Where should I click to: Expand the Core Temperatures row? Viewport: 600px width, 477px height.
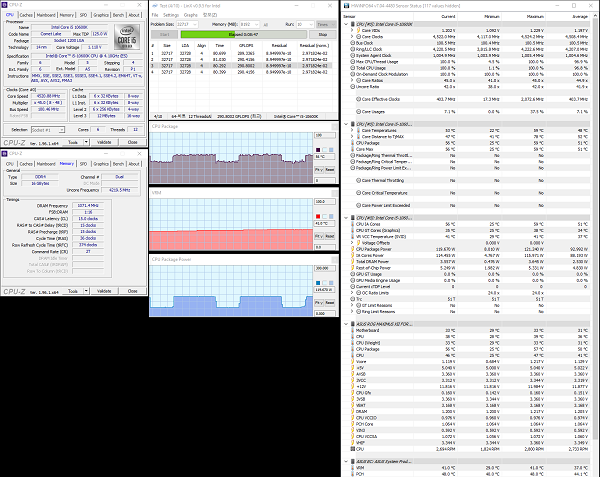tap(352, 130)
